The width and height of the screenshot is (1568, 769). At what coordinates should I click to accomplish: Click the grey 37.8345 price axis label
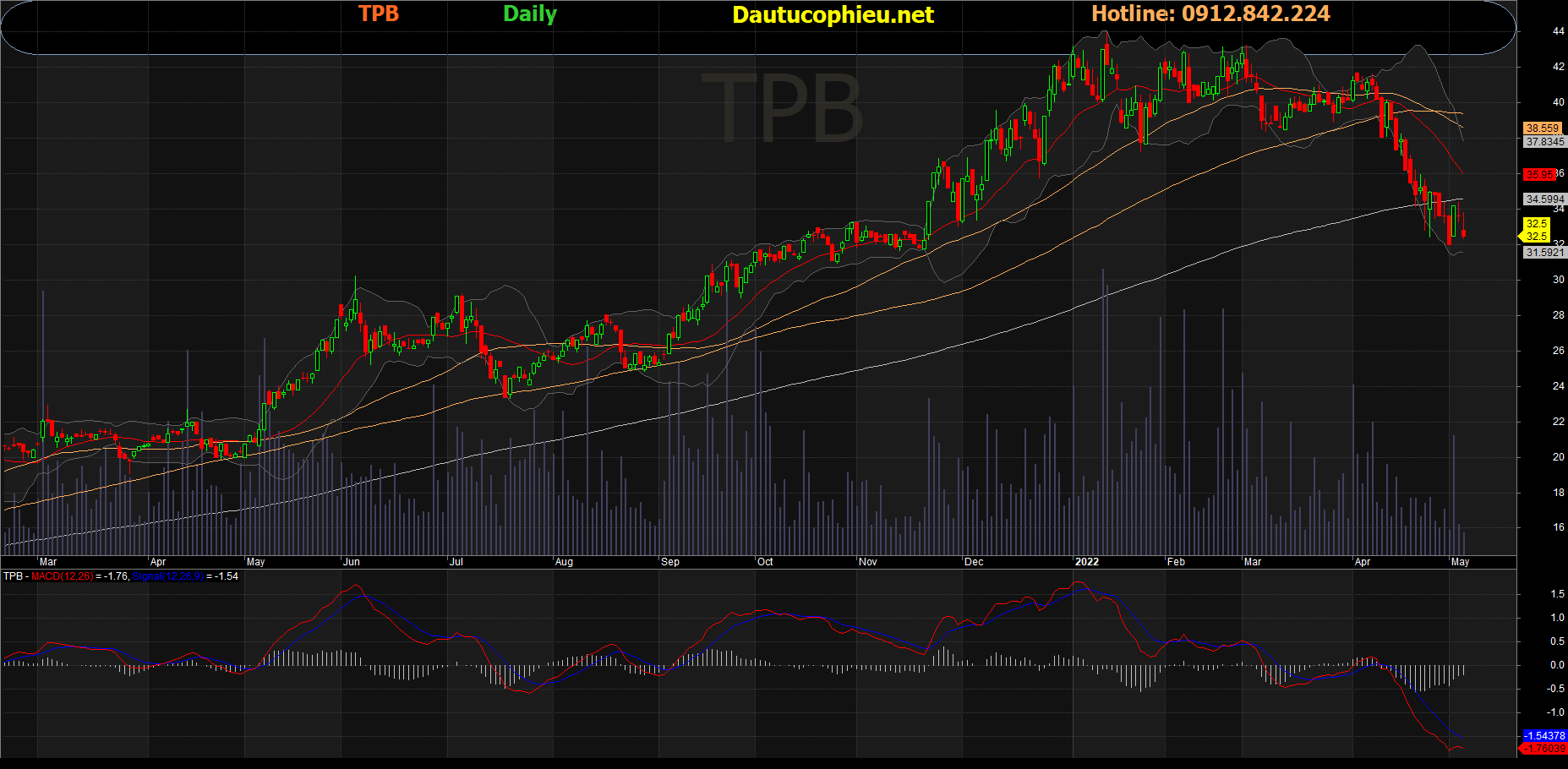click(x=1544, y=142)
